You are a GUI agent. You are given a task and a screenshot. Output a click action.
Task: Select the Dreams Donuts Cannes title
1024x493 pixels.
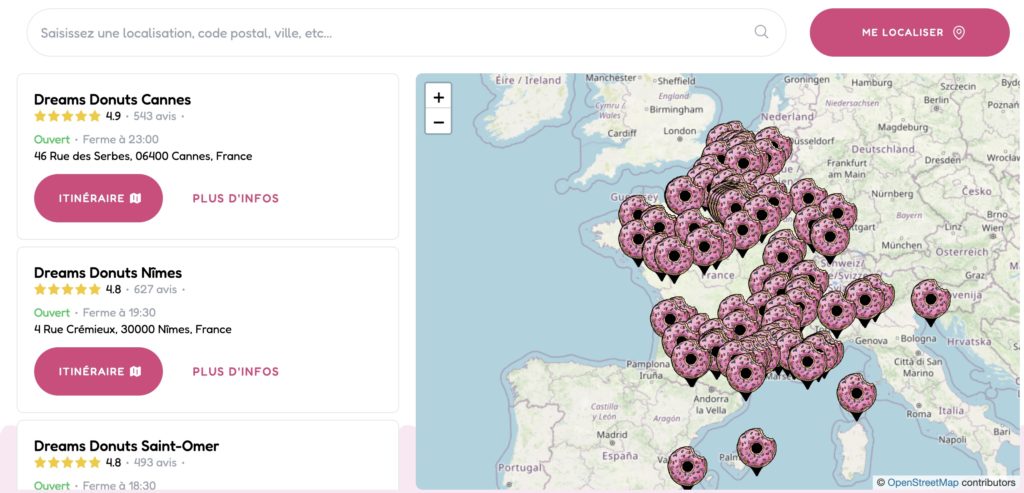(112, 100)
